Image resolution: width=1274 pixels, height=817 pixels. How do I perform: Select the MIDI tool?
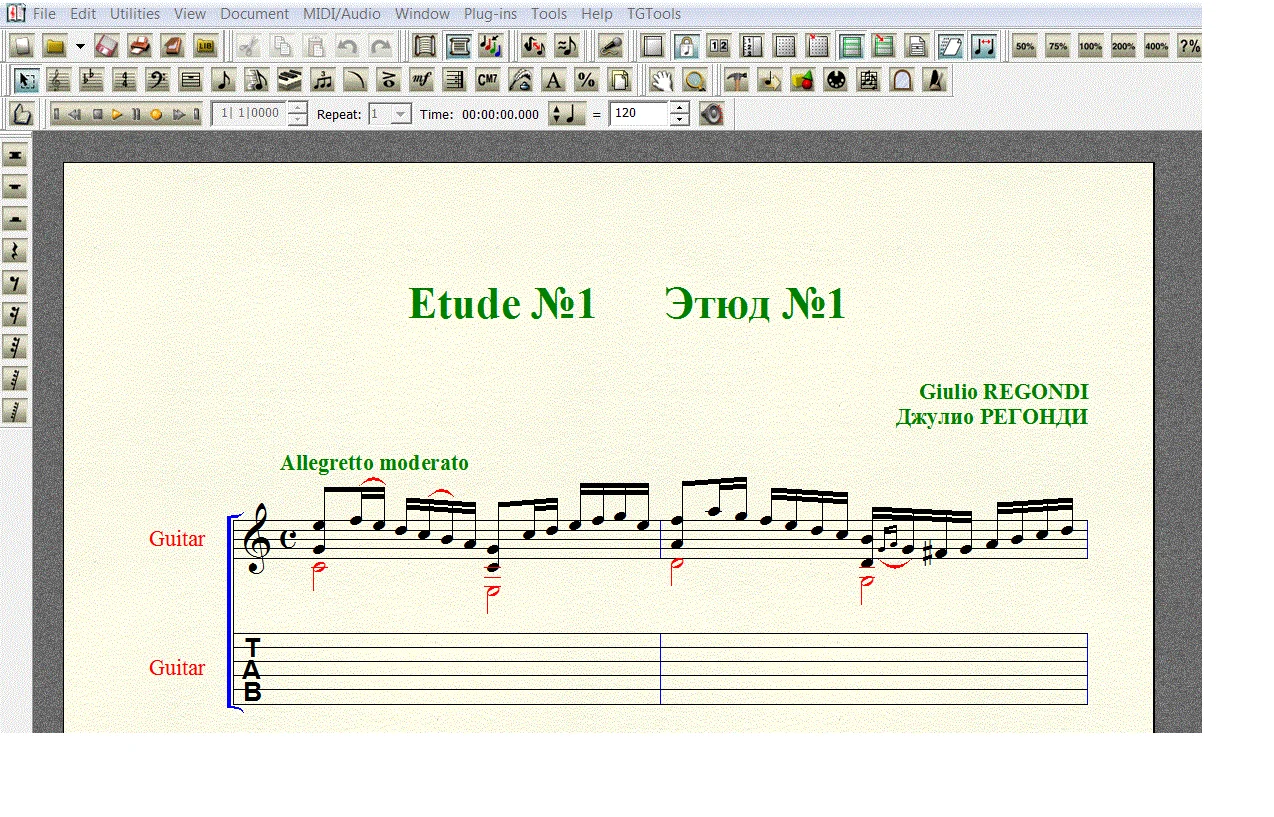pos(836,80)
